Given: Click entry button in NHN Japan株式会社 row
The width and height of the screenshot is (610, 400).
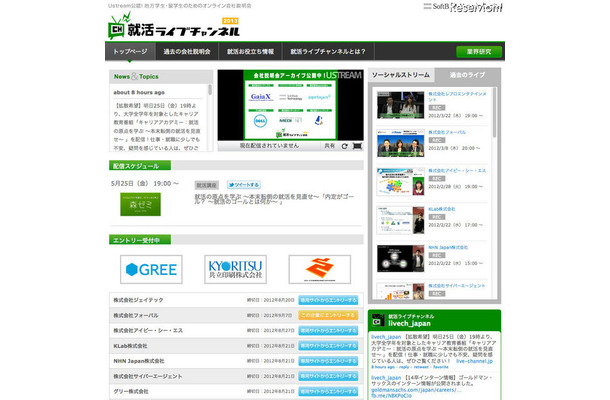Looking at the screenshot, I should click(328, 361).
